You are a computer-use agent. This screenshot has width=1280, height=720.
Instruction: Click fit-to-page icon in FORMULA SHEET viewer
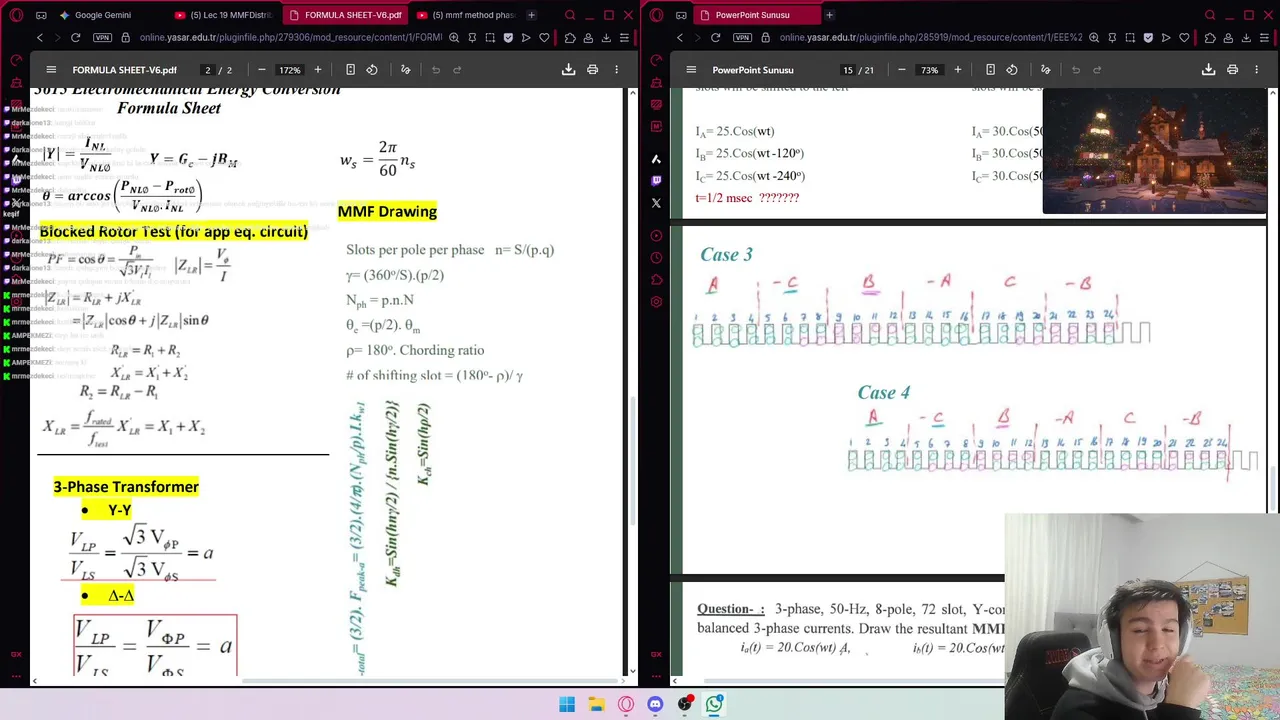(x=350, y=70)
